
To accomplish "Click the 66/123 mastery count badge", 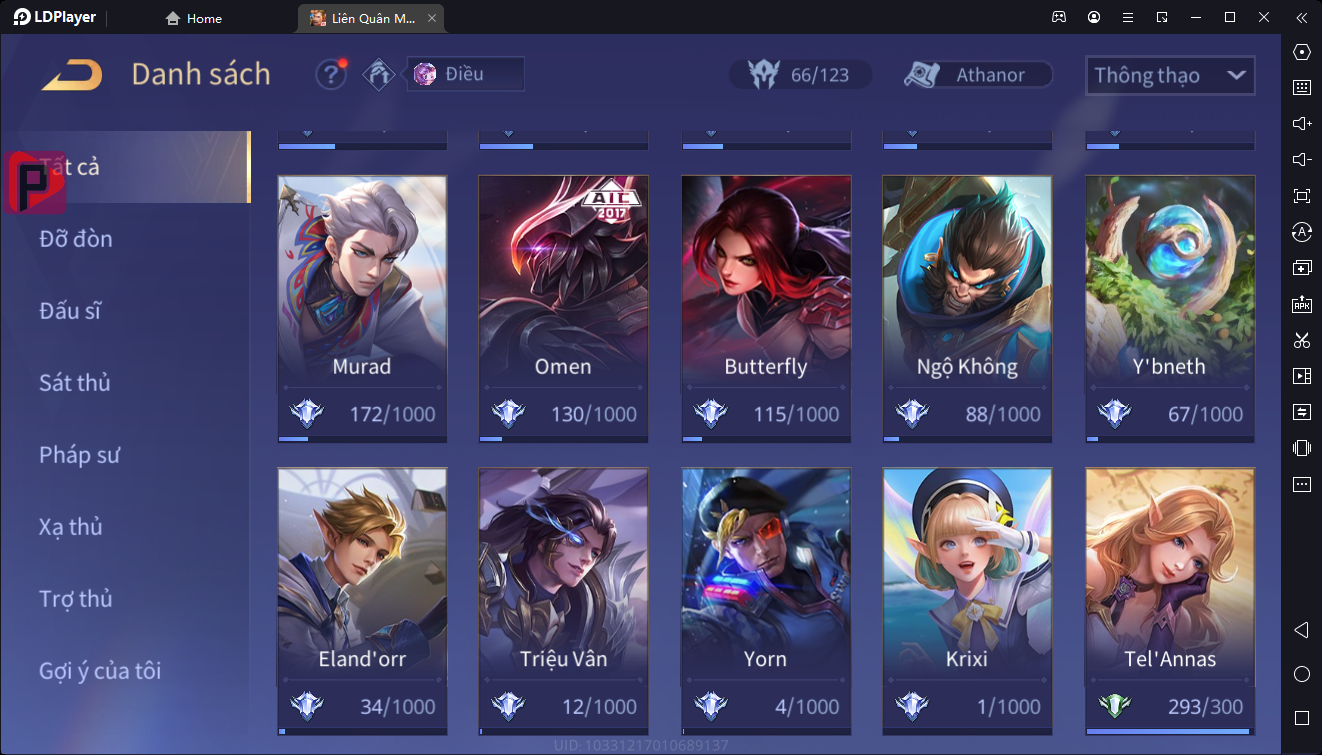I will [800, 75].
